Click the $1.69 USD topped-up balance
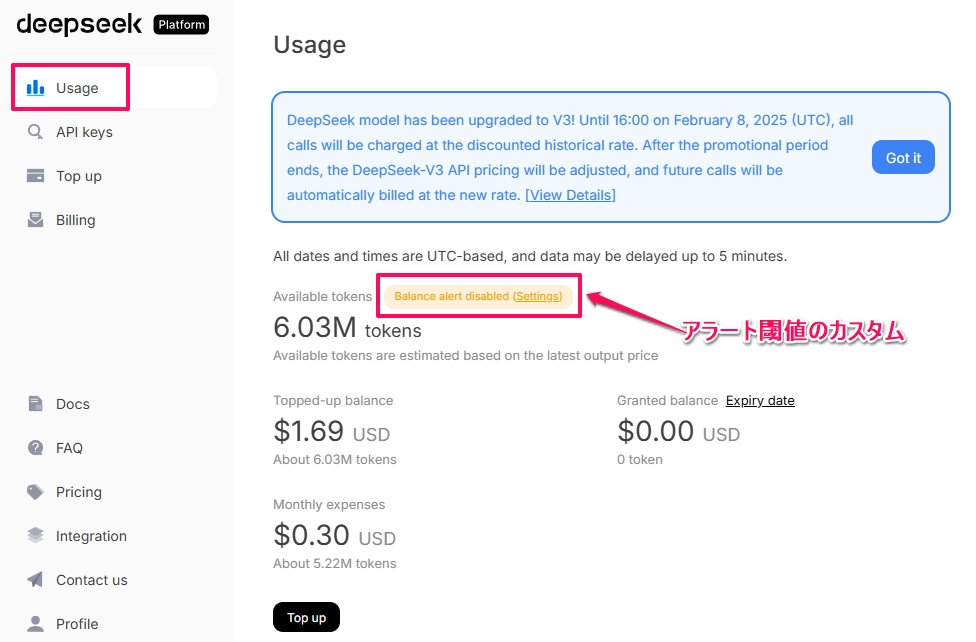Image resolution: width=976 pixels, height=642 pixels. pos(332,432)
